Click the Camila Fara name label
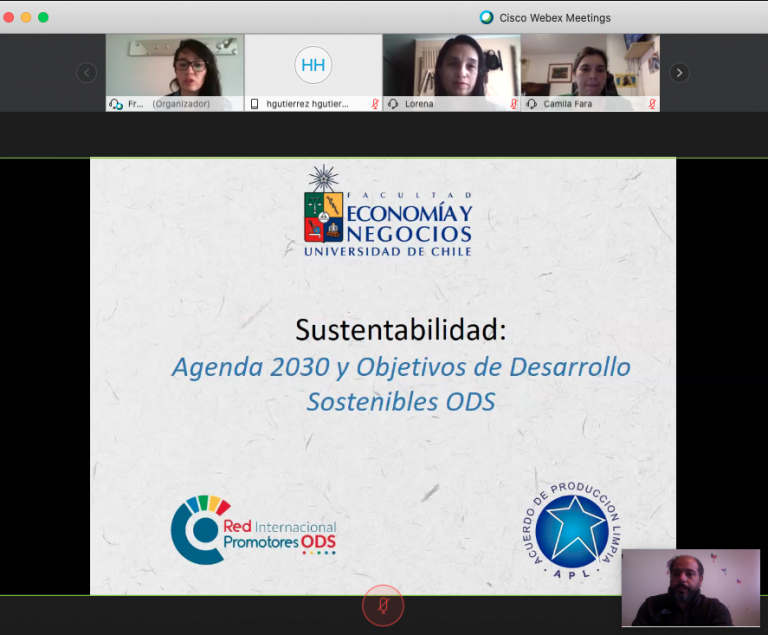 568,104
